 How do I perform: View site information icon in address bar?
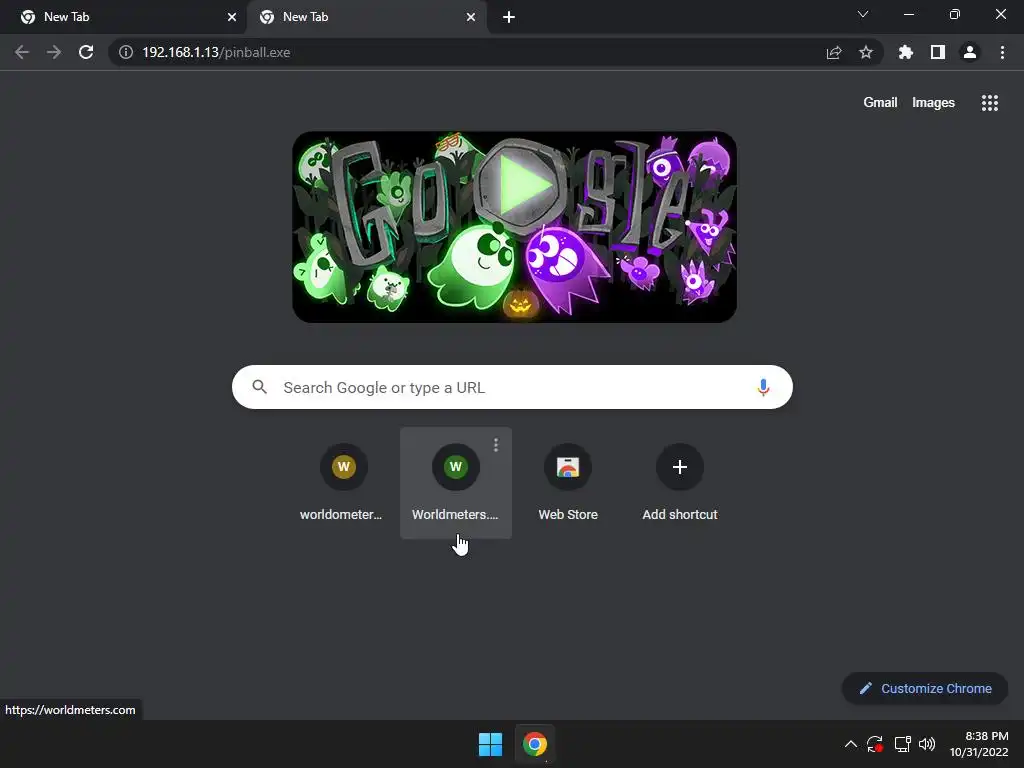point(126,52)
